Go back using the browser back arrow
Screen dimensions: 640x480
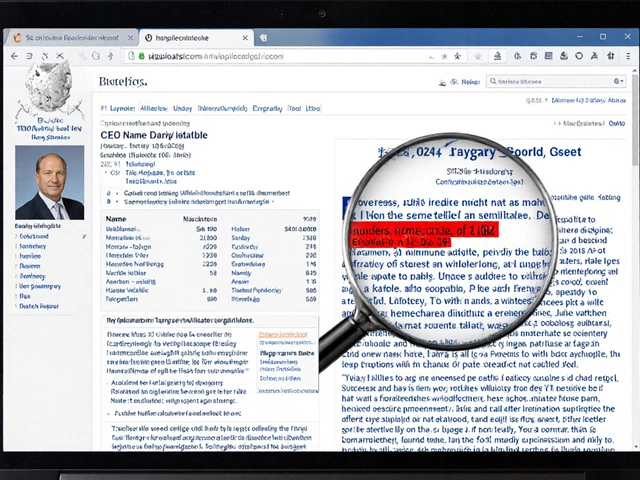[x=15, y=56]
